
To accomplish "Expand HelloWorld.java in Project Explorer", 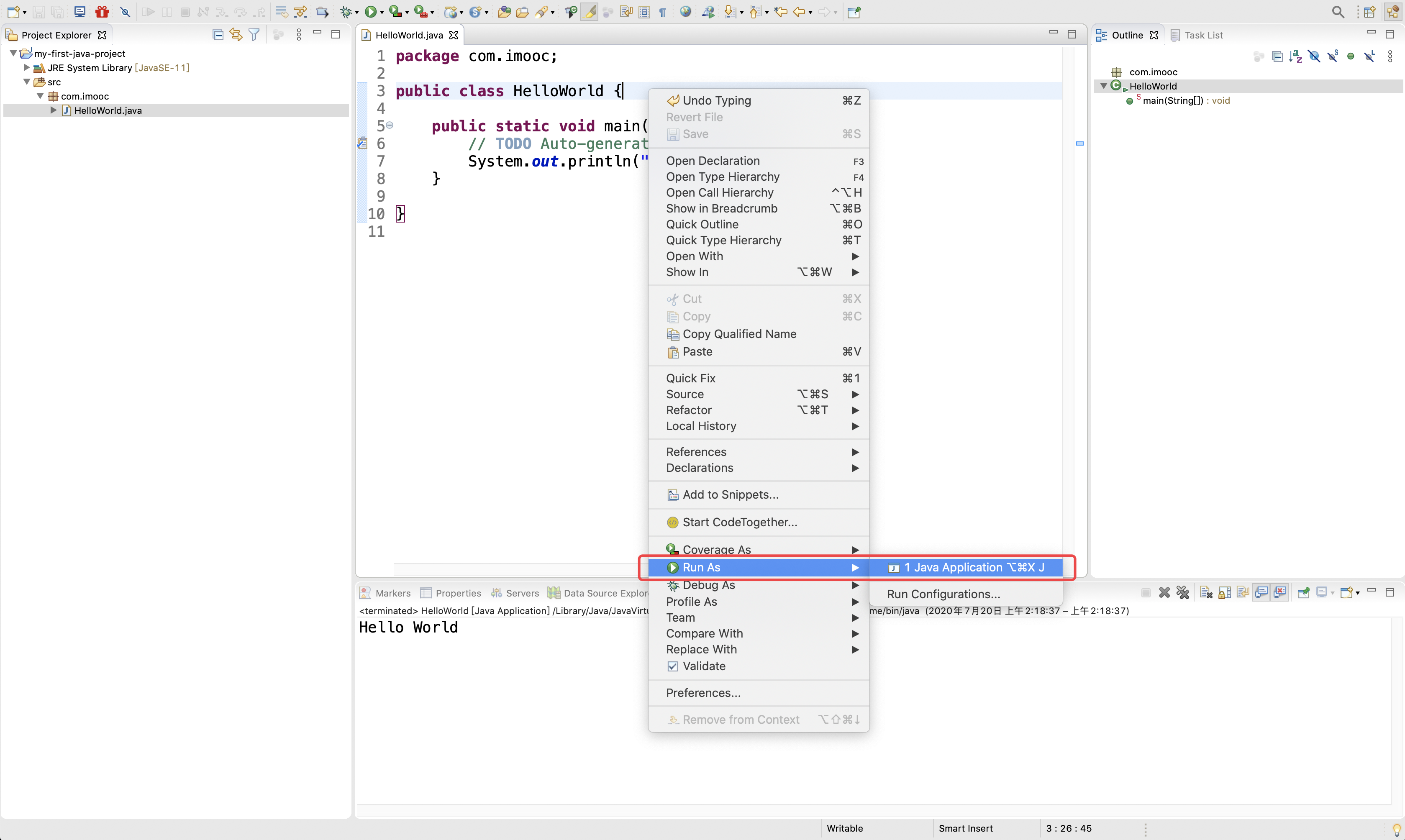I will 54,110.
